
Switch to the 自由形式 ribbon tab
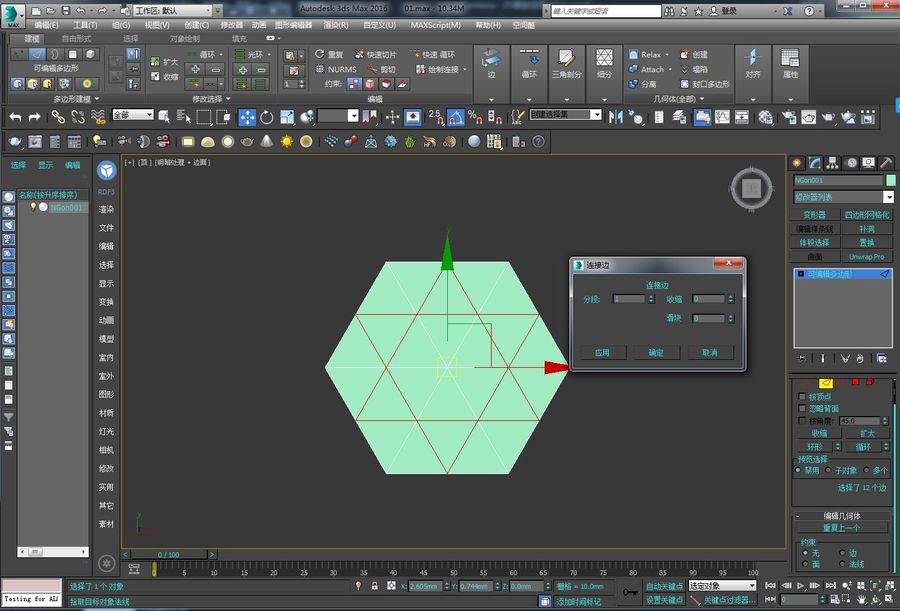76,38
